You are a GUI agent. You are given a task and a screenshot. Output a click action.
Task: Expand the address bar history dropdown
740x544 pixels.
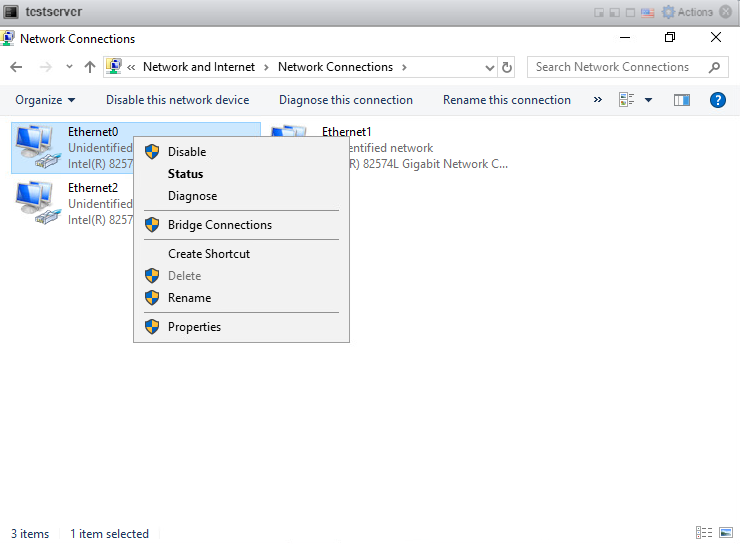tap(490, 67)
